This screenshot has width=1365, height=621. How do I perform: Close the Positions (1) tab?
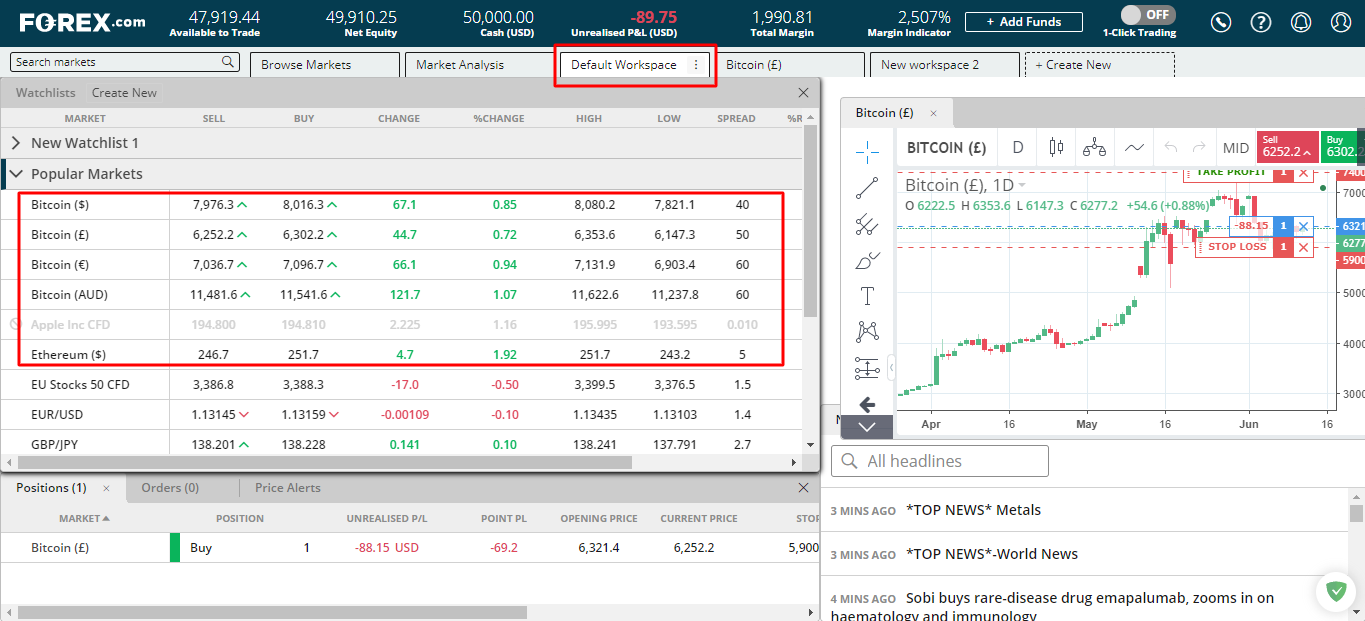106,488
